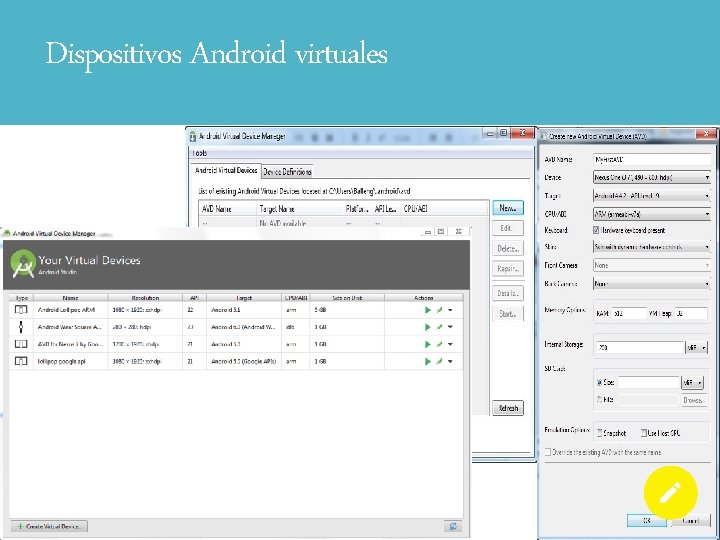720x540 pixels.
Task: Edit the lollipop google api device
Action: click(439, 361)
